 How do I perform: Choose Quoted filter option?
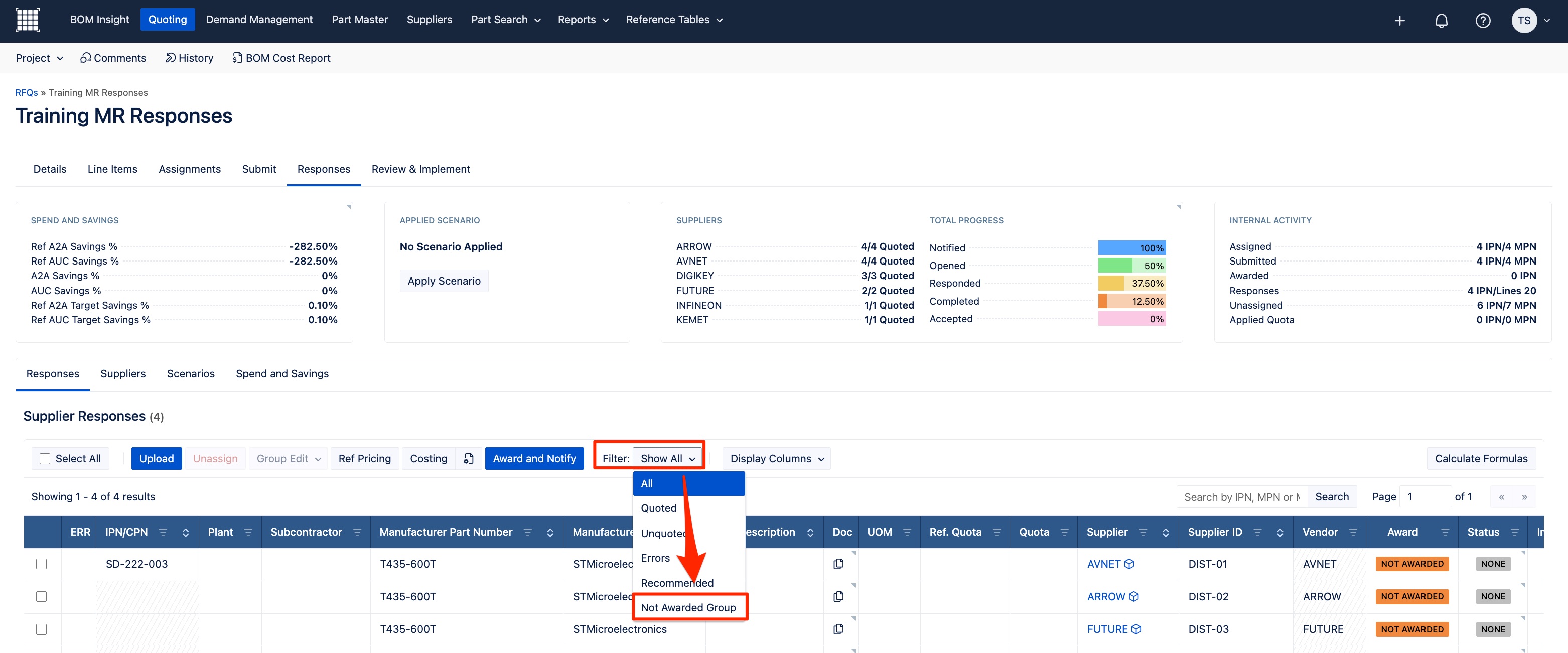[688, 508]
